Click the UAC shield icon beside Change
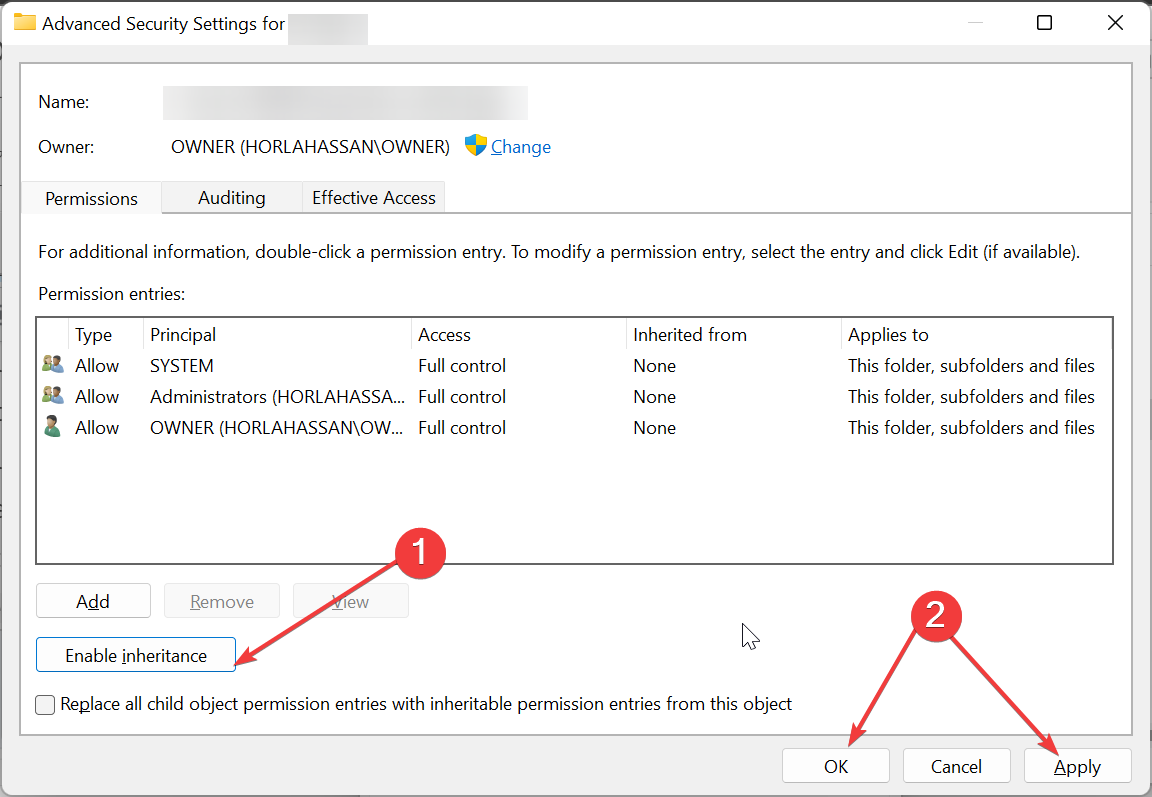1152x797 pixels. 476,146
